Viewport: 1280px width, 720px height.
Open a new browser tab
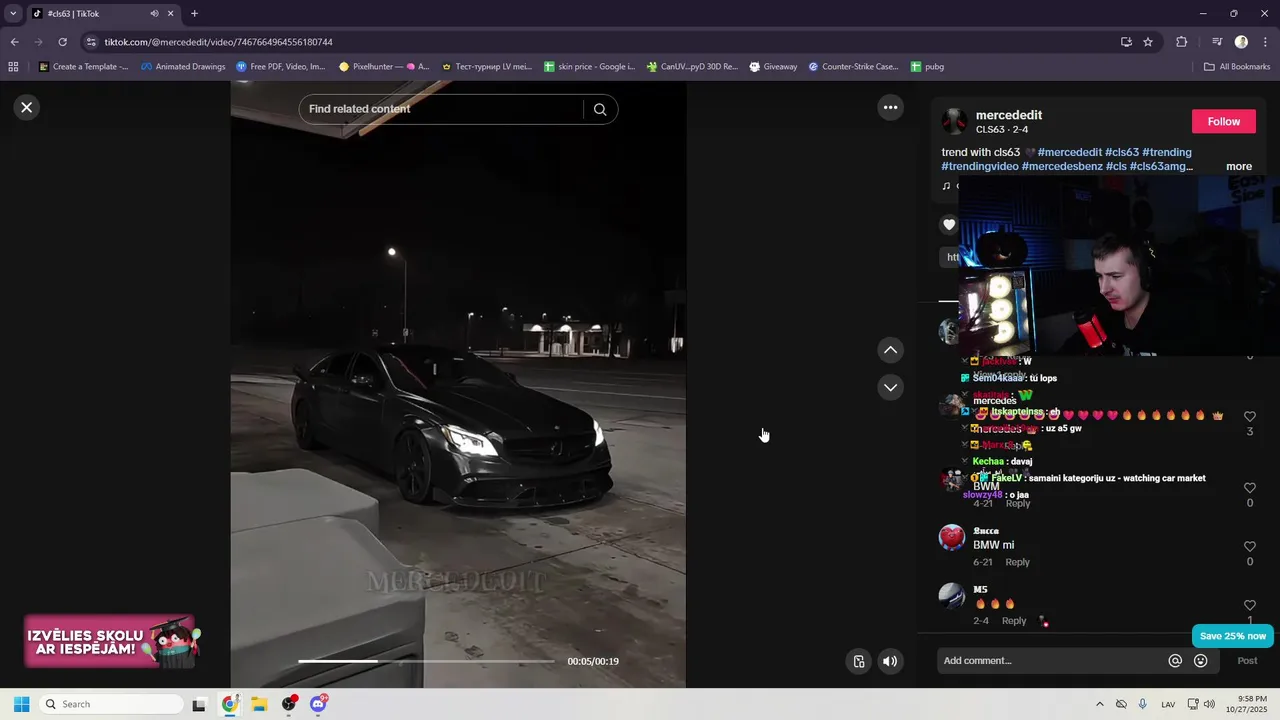click(x=194, y=14)
